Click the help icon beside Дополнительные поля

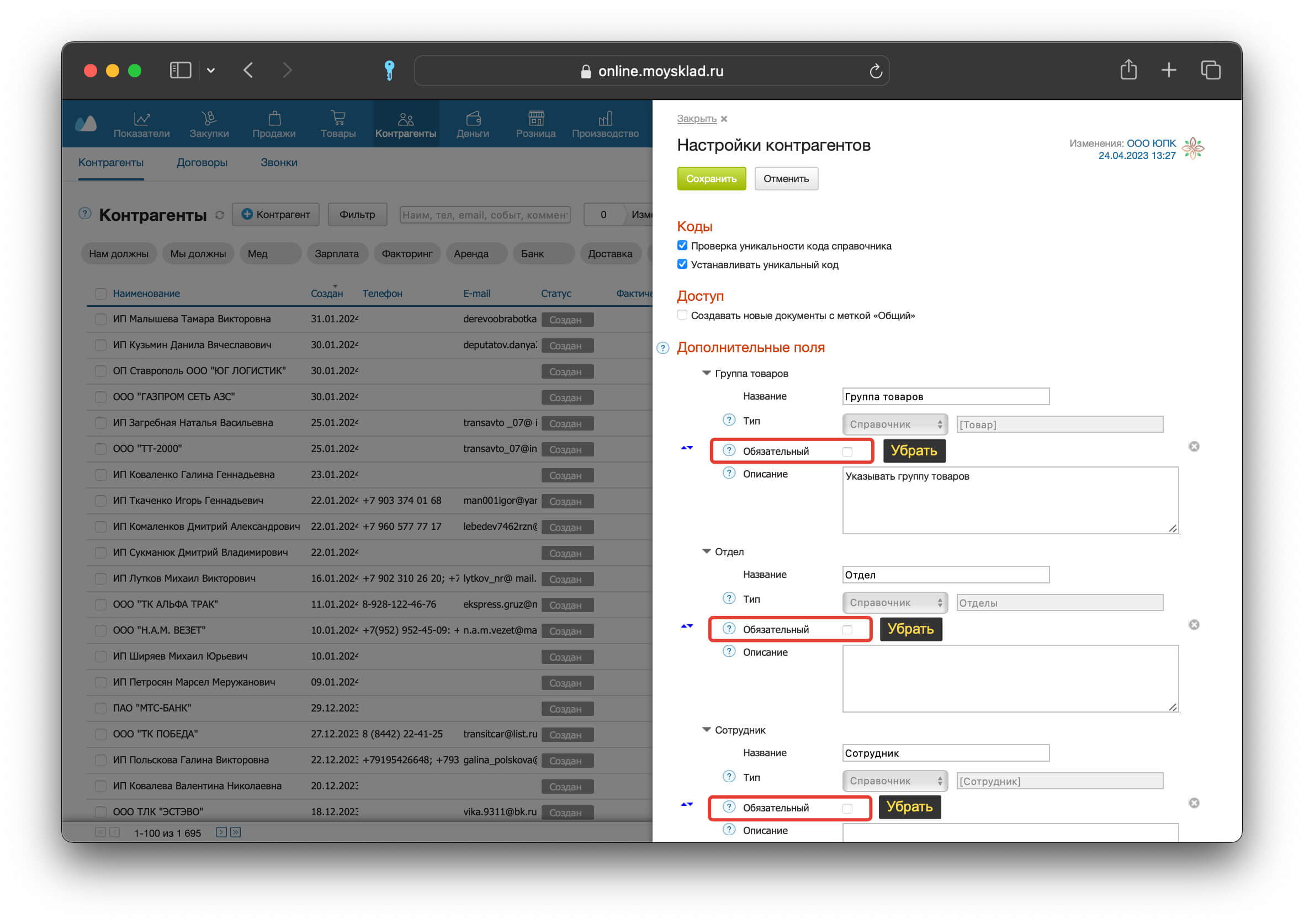point(663,348)
